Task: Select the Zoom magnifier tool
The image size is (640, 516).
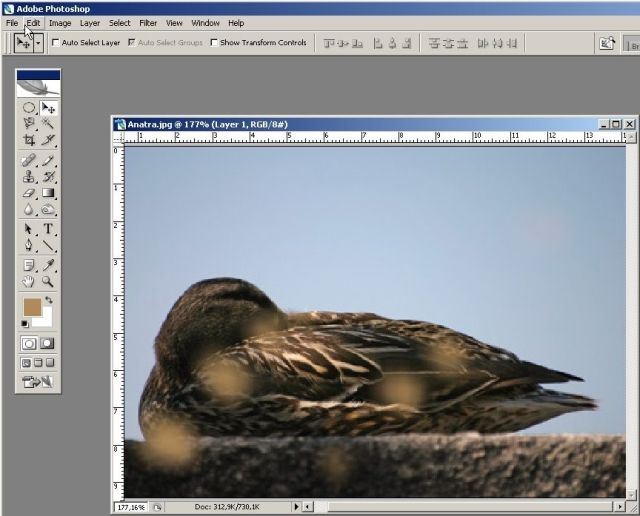Action: 48,282
